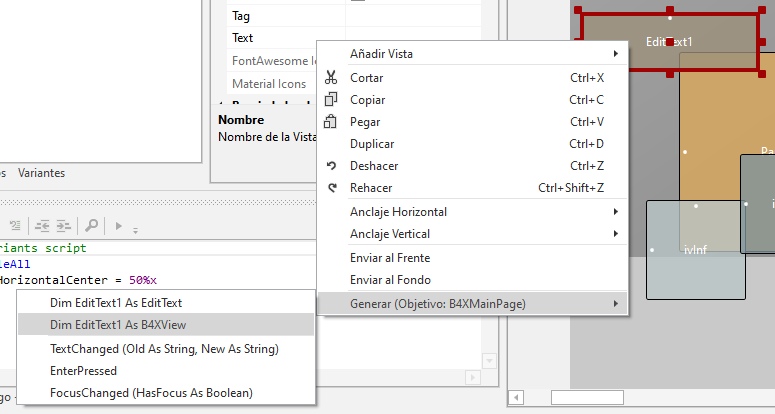Viewport: 775px width, 414px height.
Task: Click the Text property value field
Action: [x=410, y=38]
